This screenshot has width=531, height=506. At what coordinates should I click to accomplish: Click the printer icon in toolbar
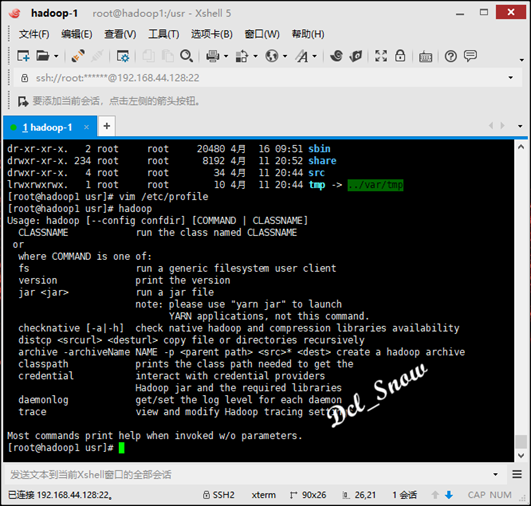point(212,56)
